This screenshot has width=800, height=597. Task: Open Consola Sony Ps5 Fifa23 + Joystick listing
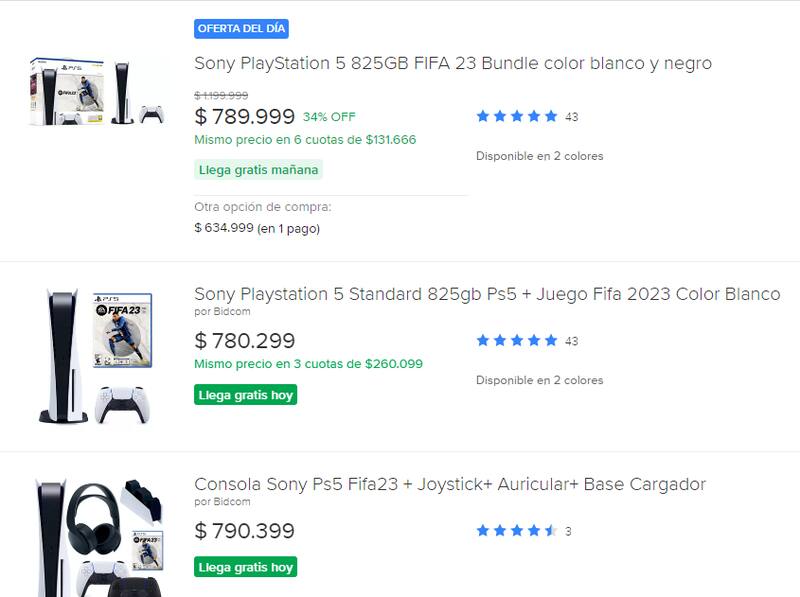pos(449,484)
